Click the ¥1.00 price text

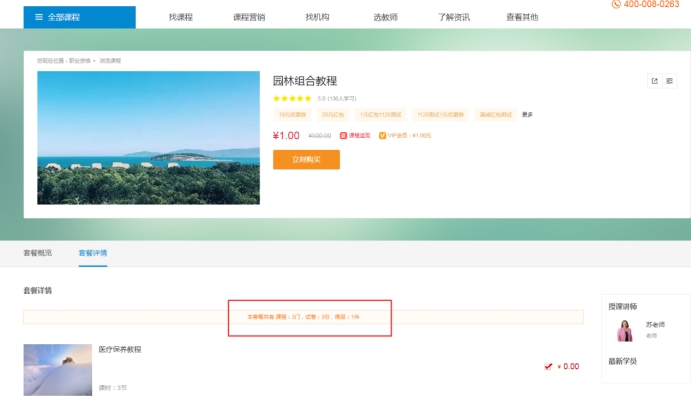[286, 136]
